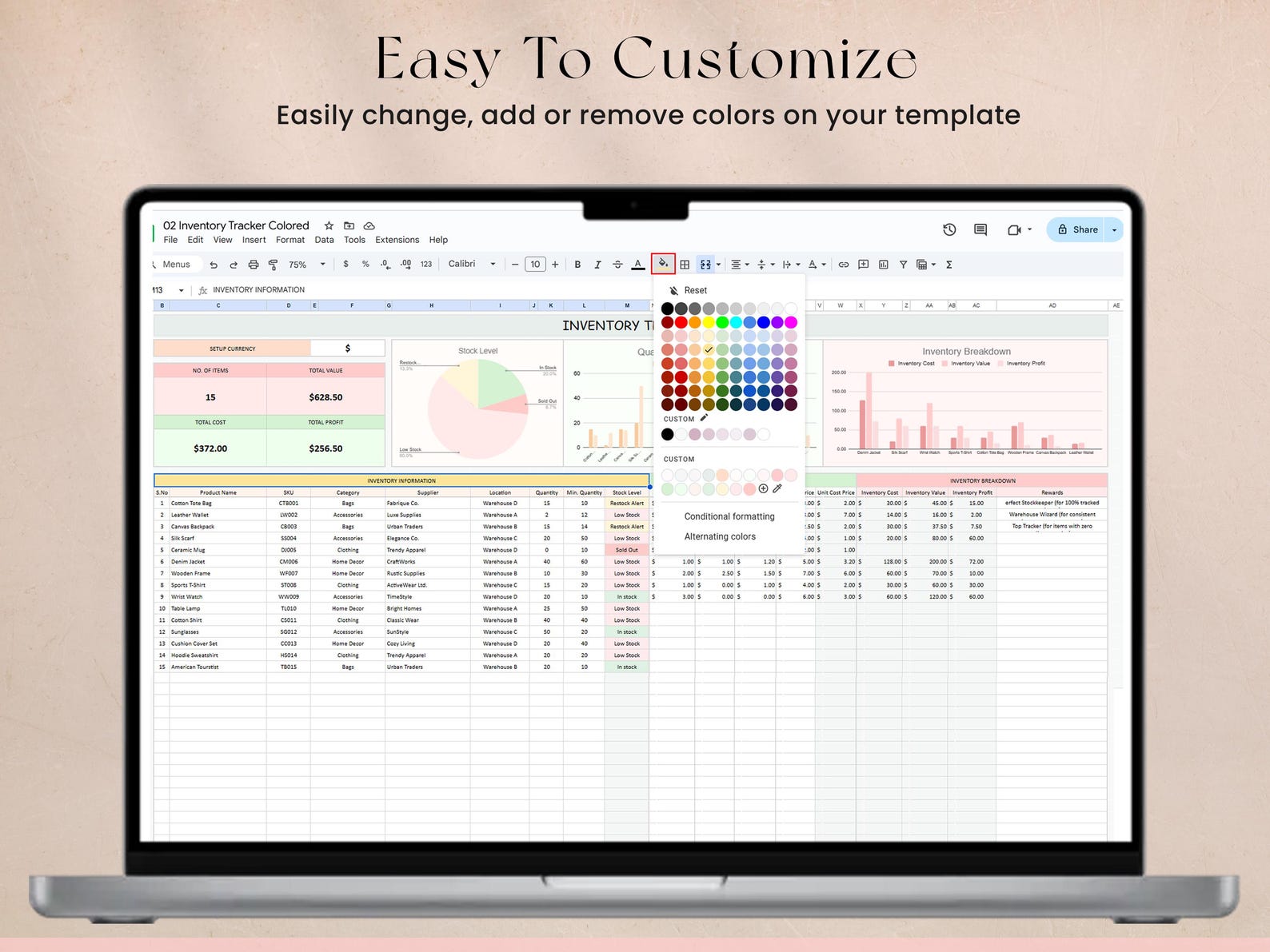This screenshot has width=1270, height=952.
Task: Select the pure red swatch in palette
Action: point(681,322)
